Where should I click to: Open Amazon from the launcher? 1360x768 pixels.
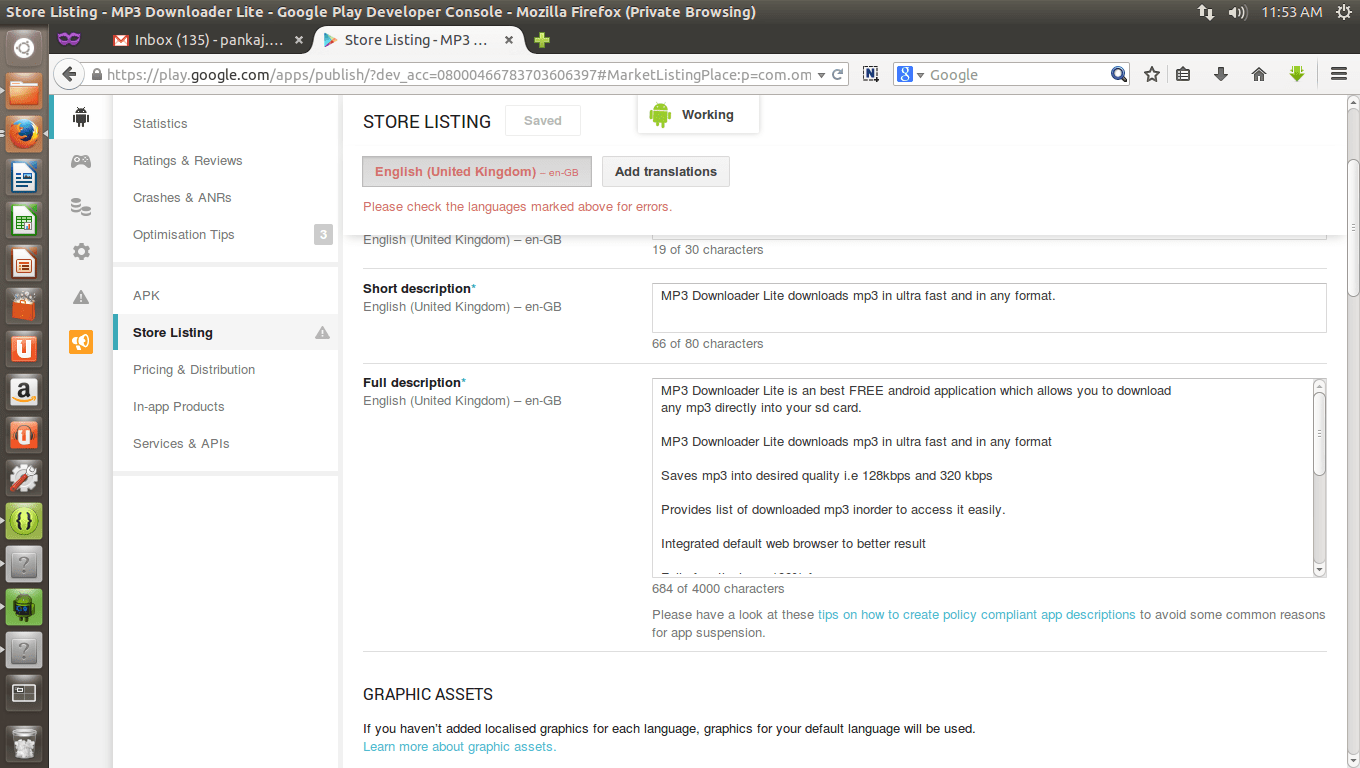(24, 393)
